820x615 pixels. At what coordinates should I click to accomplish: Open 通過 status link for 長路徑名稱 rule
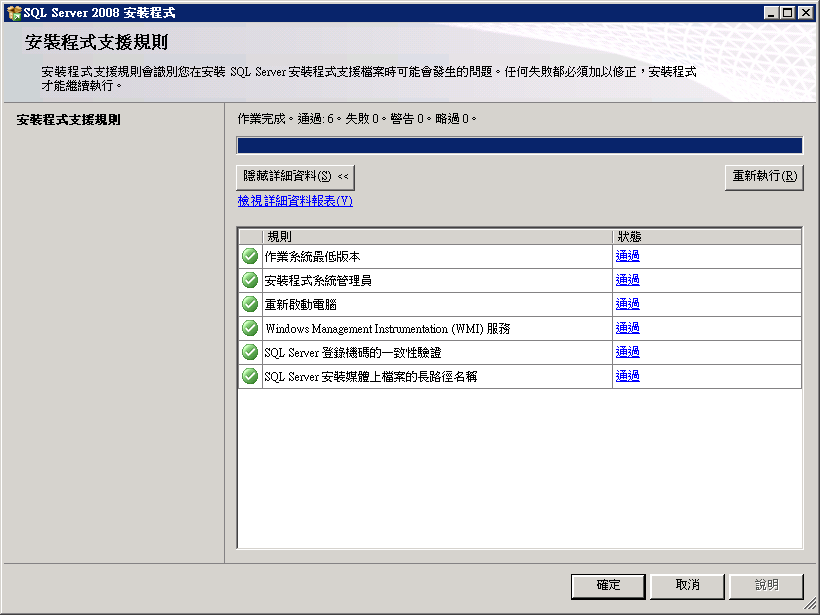point(628,376)
